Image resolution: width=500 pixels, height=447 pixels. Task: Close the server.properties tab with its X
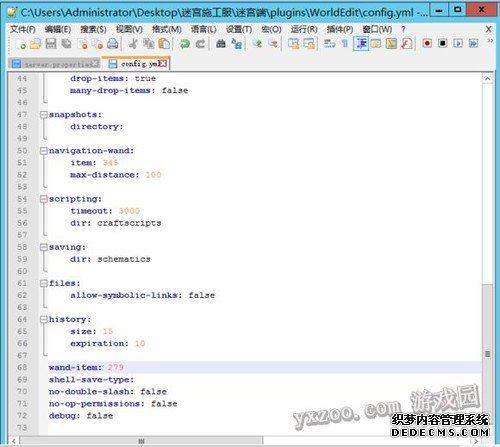(x=95, y=63)
